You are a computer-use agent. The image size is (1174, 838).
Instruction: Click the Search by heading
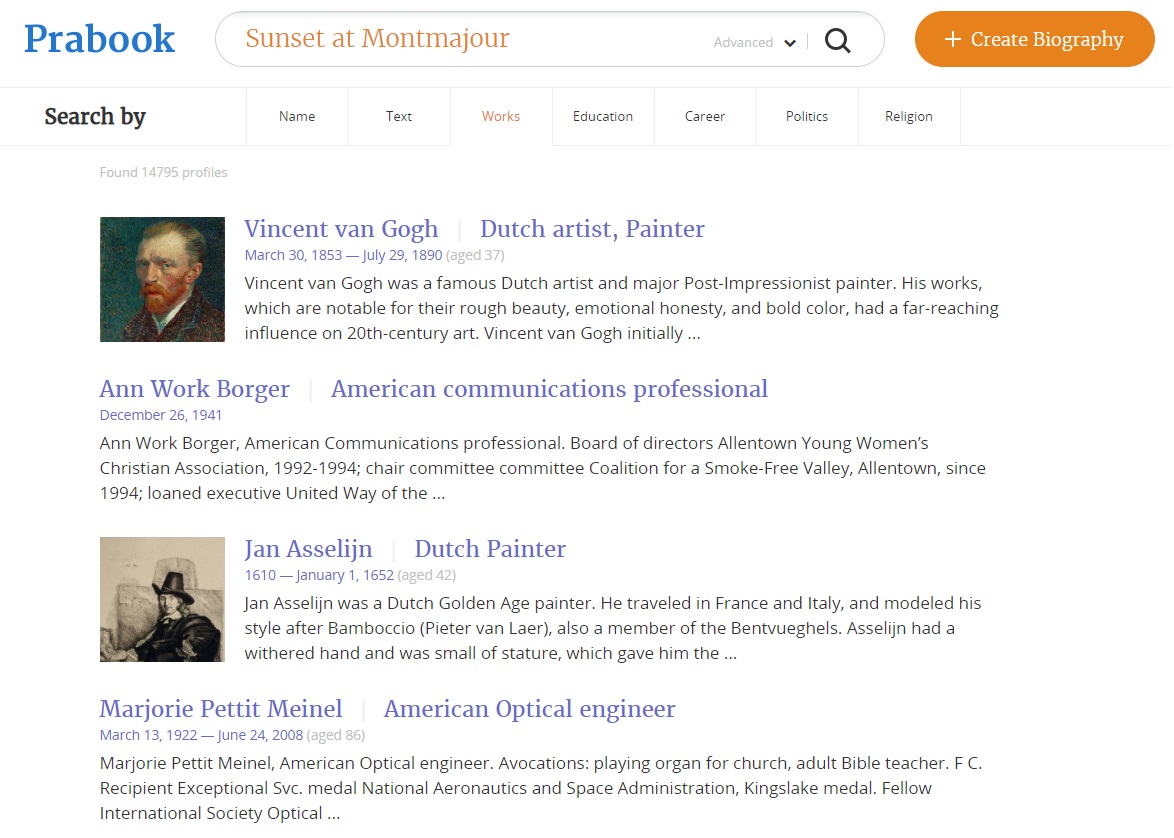(x=95, y=117)
